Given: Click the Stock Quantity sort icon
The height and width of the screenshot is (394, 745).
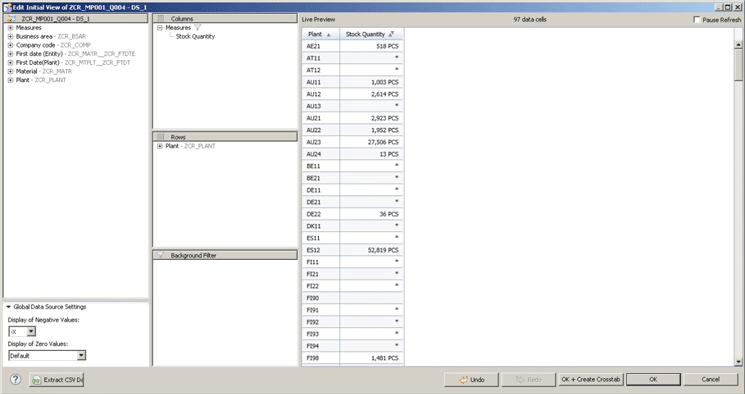Looking at the screenshot, I should coord(391,34).
